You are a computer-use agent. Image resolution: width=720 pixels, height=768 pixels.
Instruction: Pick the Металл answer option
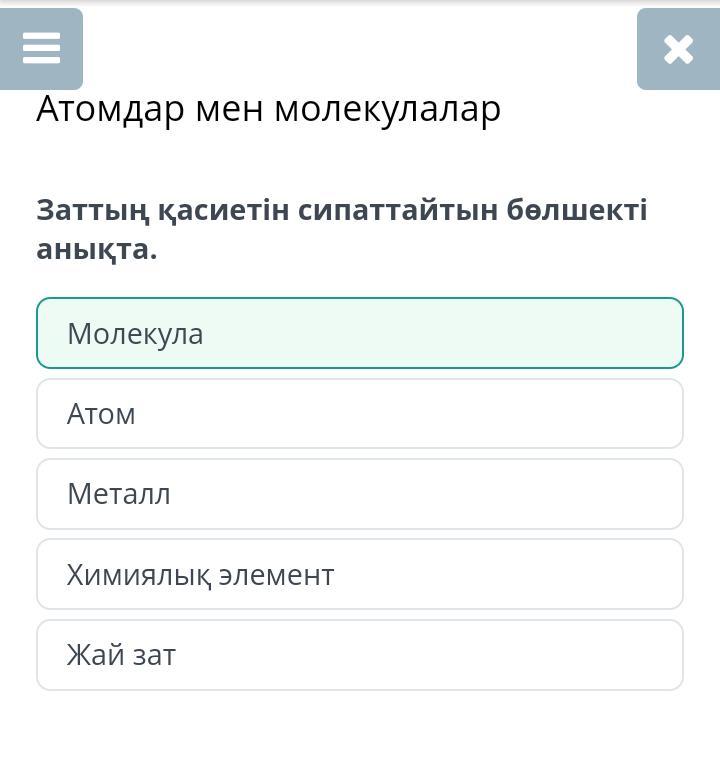(360, 494)
